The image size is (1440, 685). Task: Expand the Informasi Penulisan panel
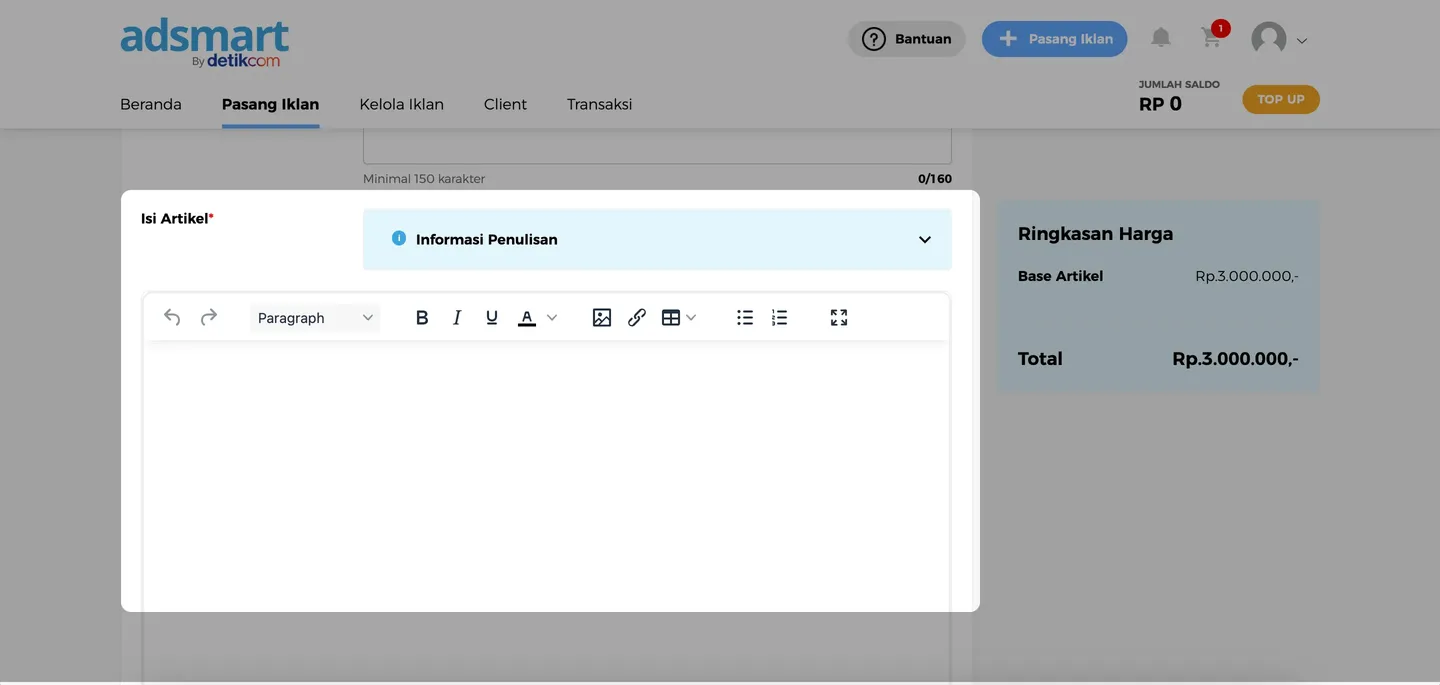[924, 240]
